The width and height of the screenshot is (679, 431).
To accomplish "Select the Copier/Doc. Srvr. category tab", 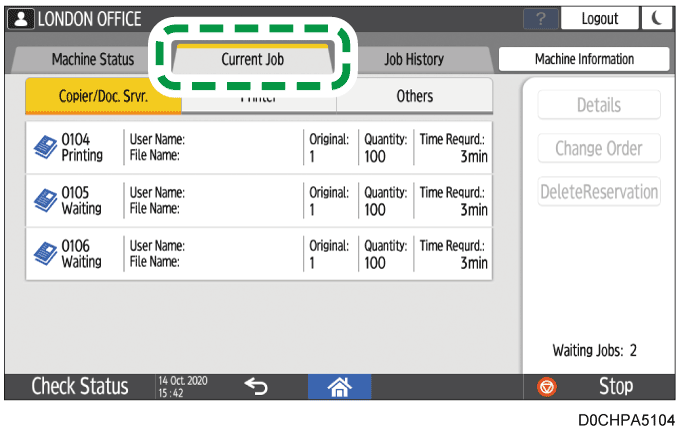I will point(103,96).
